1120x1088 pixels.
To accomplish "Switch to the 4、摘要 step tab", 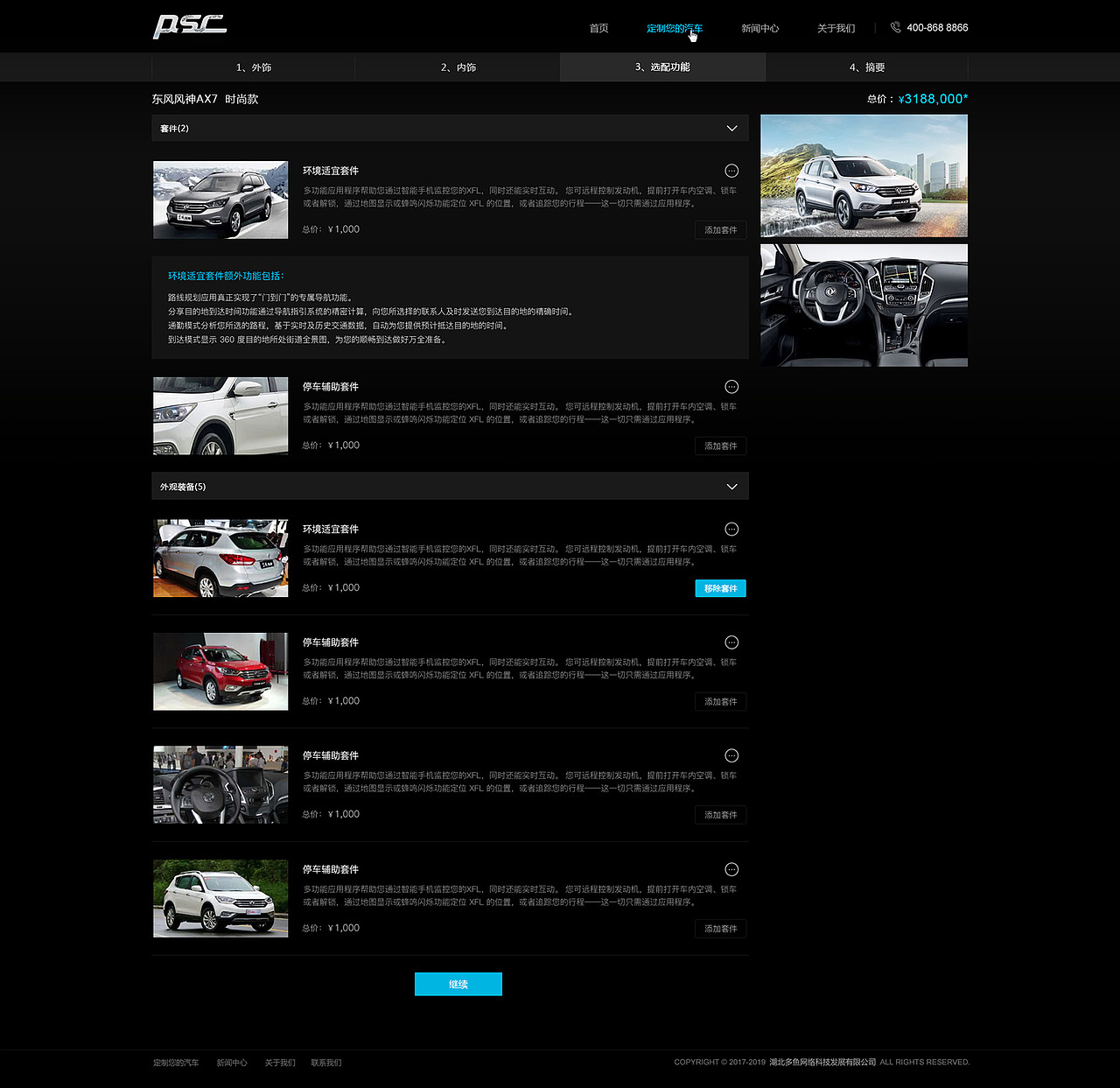I will click(867, 67).
